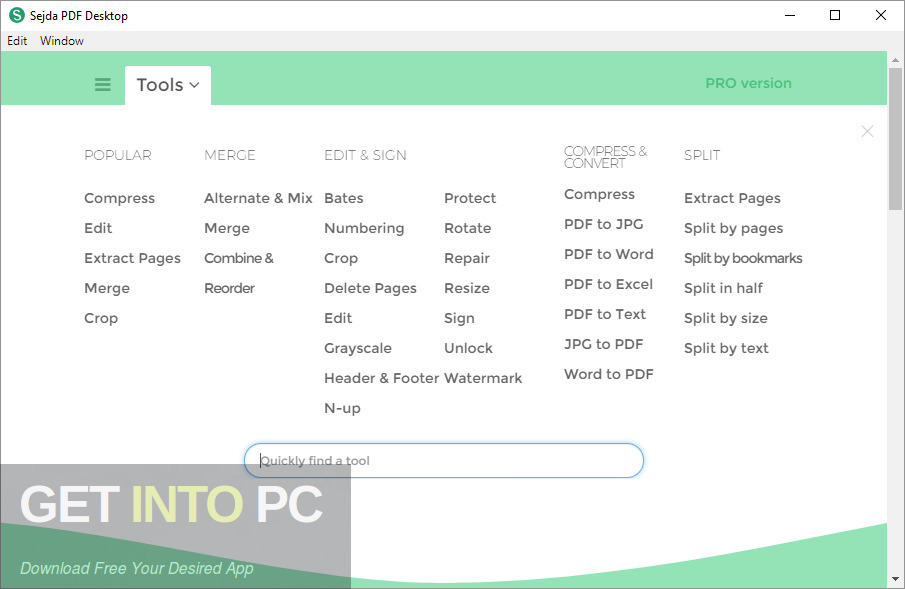The image size is (905, 589).
Task: Open the hamburger menu icon
Action: [103, 85]
